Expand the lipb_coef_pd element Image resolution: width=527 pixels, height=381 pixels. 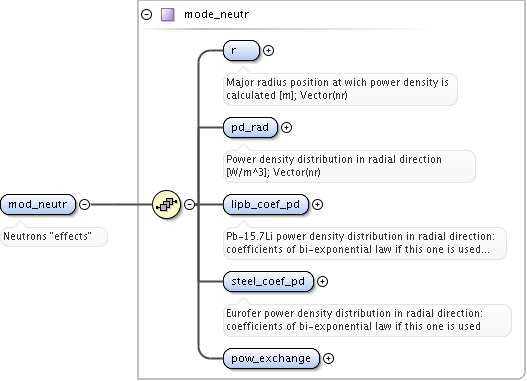[317, 204]
